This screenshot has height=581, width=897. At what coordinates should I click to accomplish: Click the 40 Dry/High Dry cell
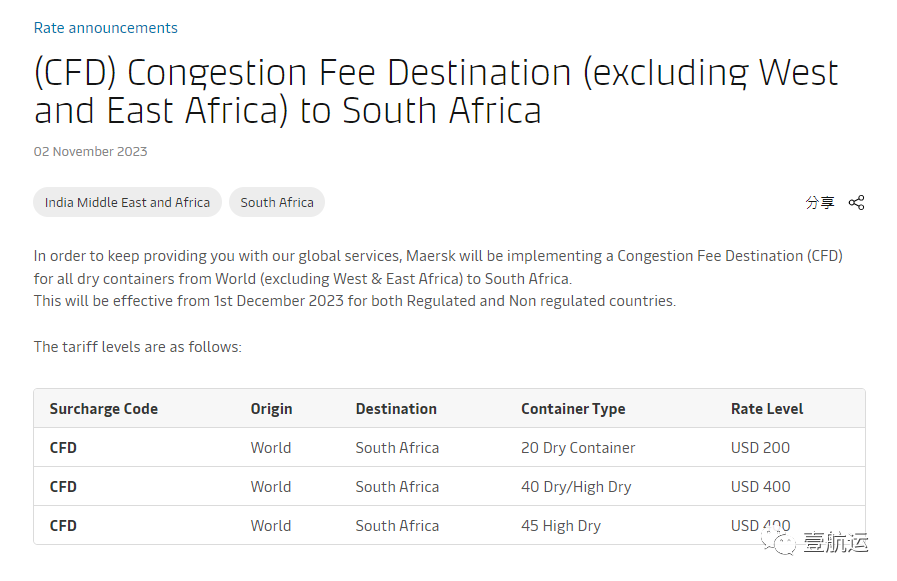click(x=576, y=487)
